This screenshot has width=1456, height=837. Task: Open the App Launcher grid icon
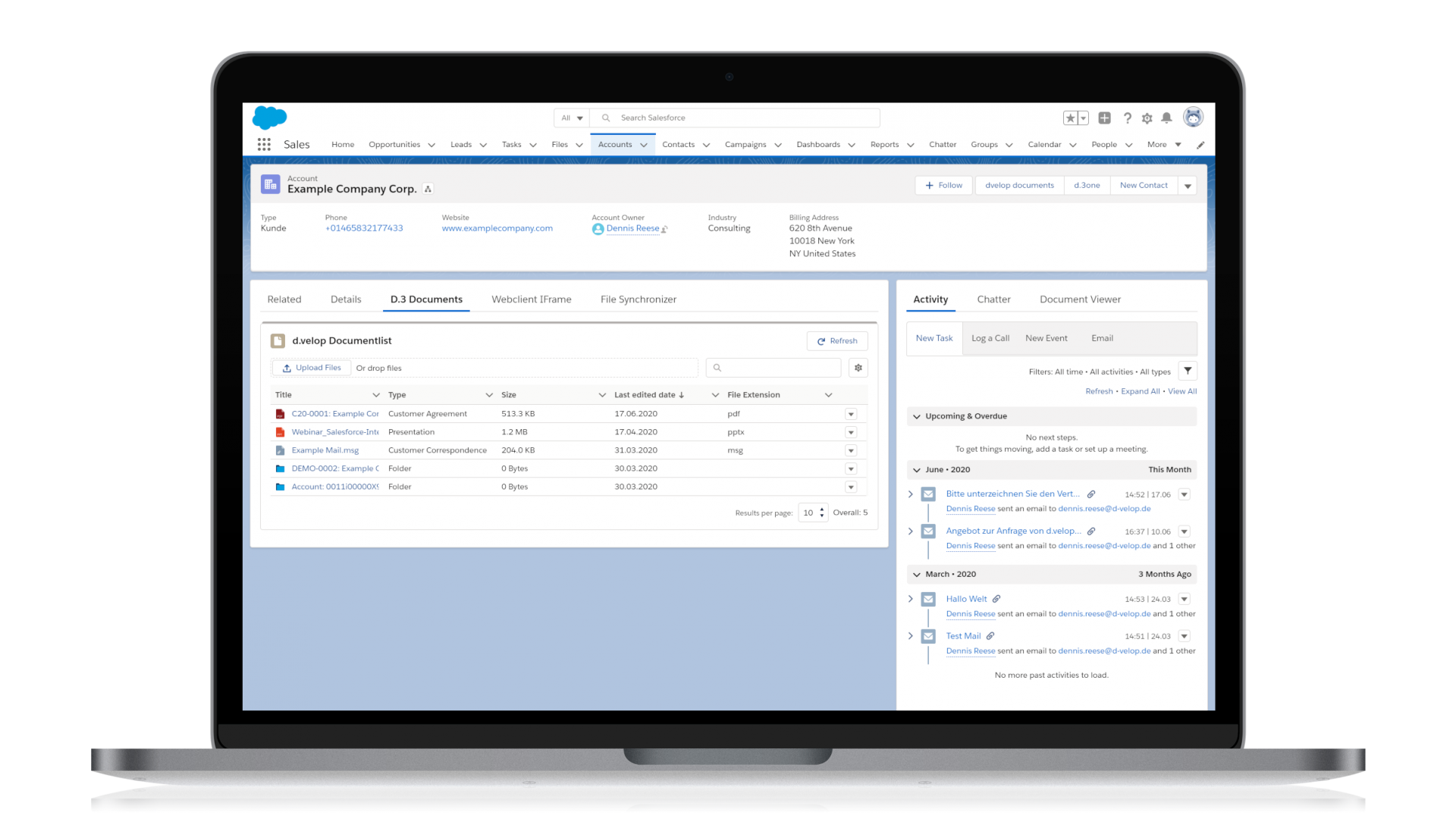click(x=264, y=144)
